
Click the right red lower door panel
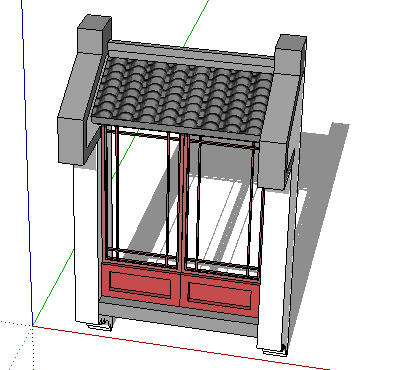[220, 295]
